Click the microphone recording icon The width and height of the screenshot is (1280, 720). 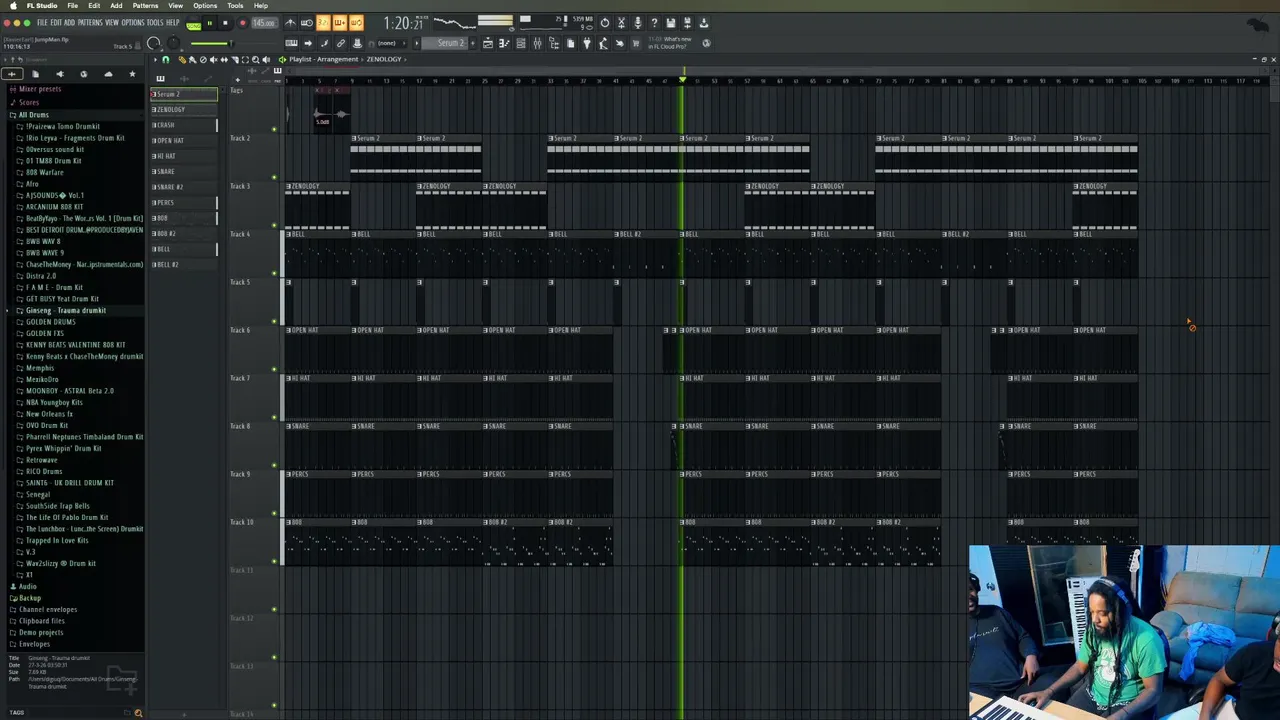tap(638, 22)
